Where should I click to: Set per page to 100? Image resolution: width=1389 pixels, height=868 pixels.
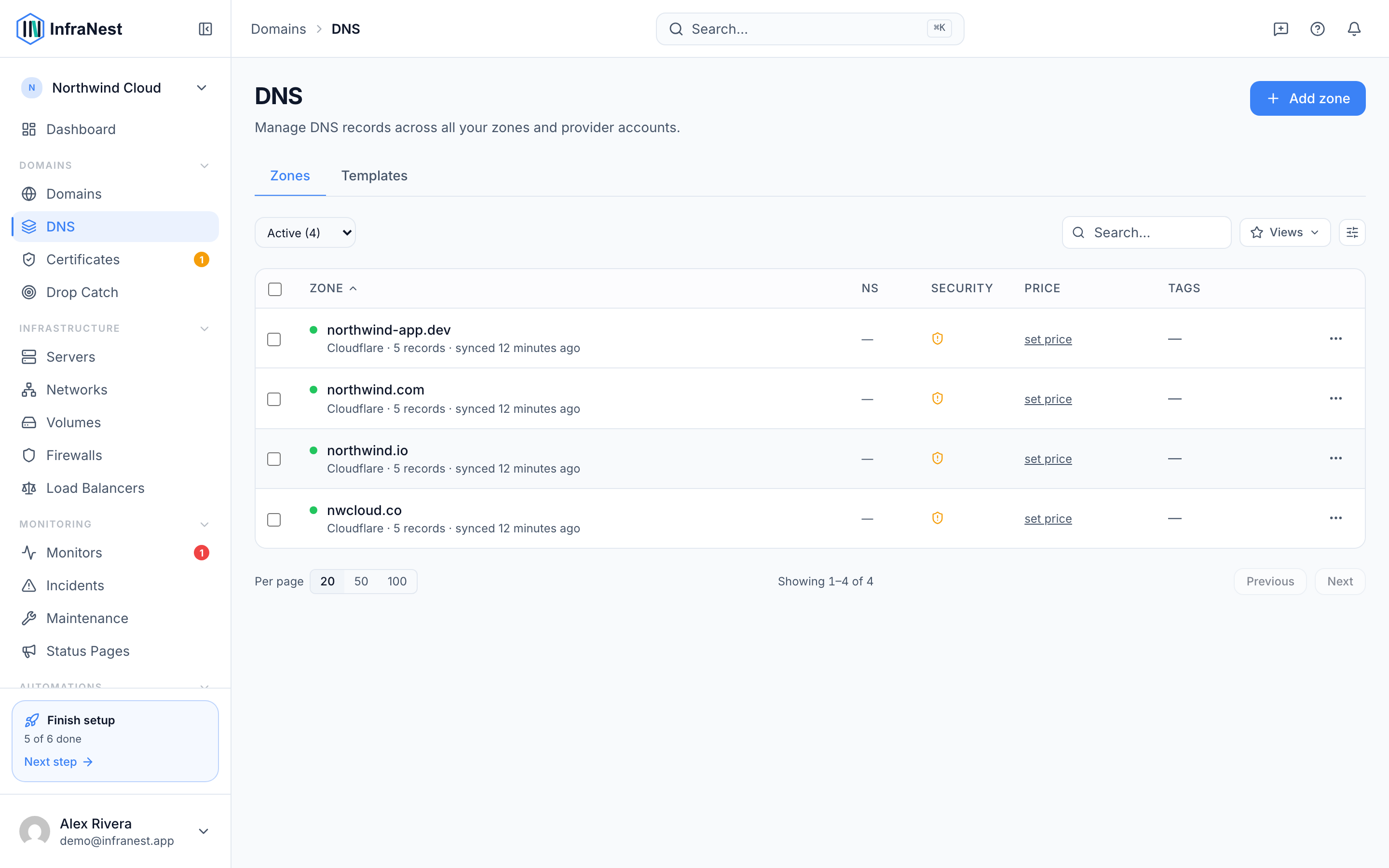[396, 582]
